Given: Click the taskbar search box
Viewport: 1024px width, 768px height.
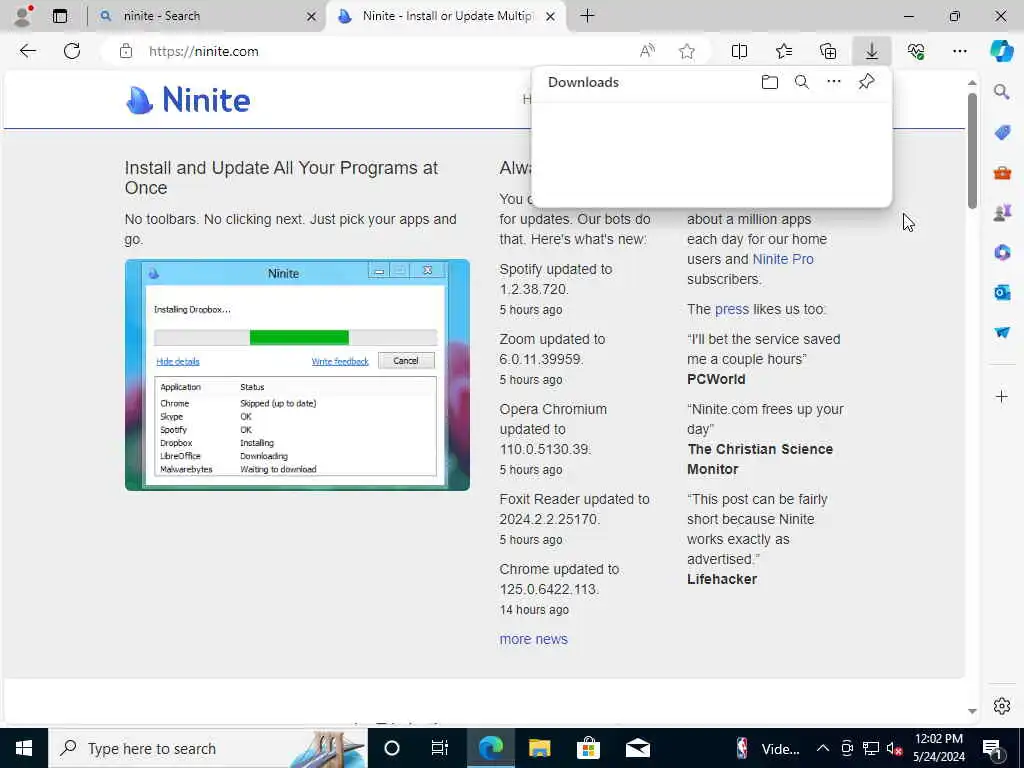Looking at the screenshot, I should (x=208, y=748).
